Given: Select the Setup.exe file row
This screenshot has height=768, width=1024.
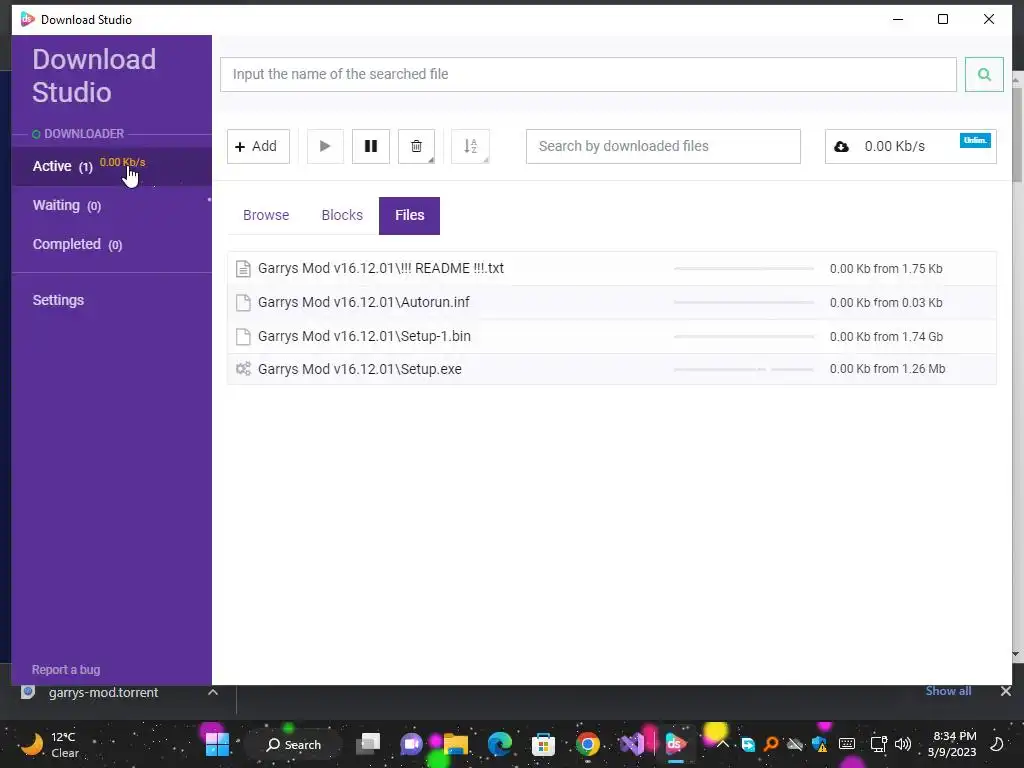Looking at the screenshot, I should coord(612,369).
